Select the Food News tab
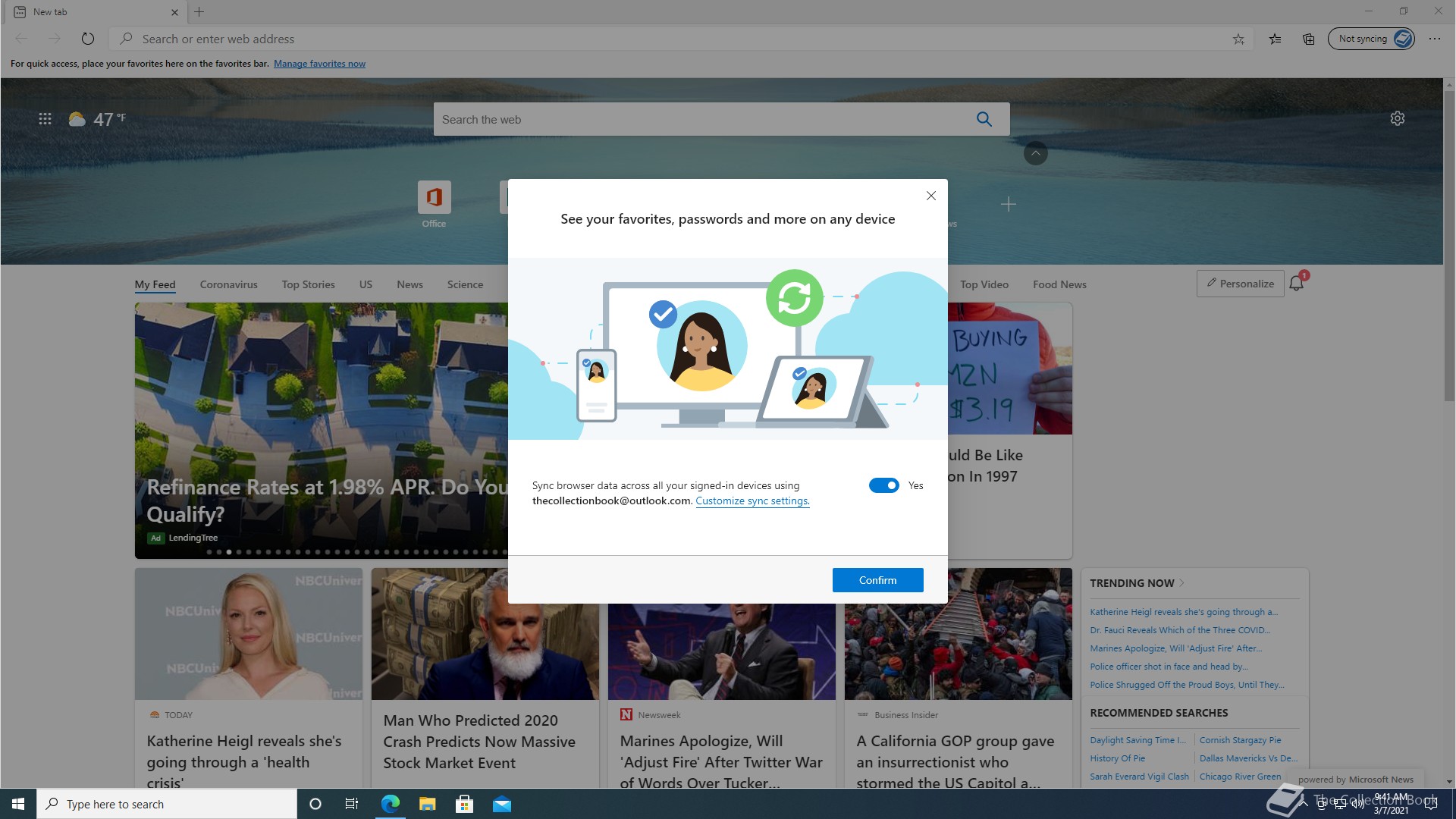Viewport: 1456px width, 819px height. point(1059,284)
